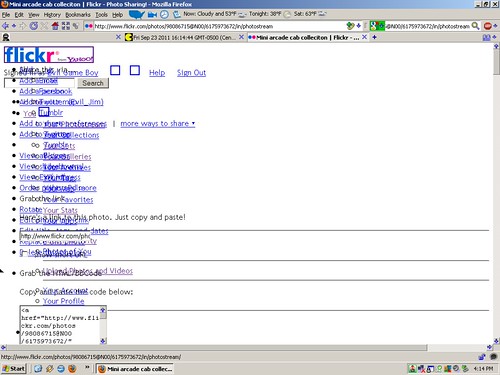The image size is (500, 375).
Task: Click the HTML code box scroll-down arrow
Action: pyautogui.click(x=103, y=341)
